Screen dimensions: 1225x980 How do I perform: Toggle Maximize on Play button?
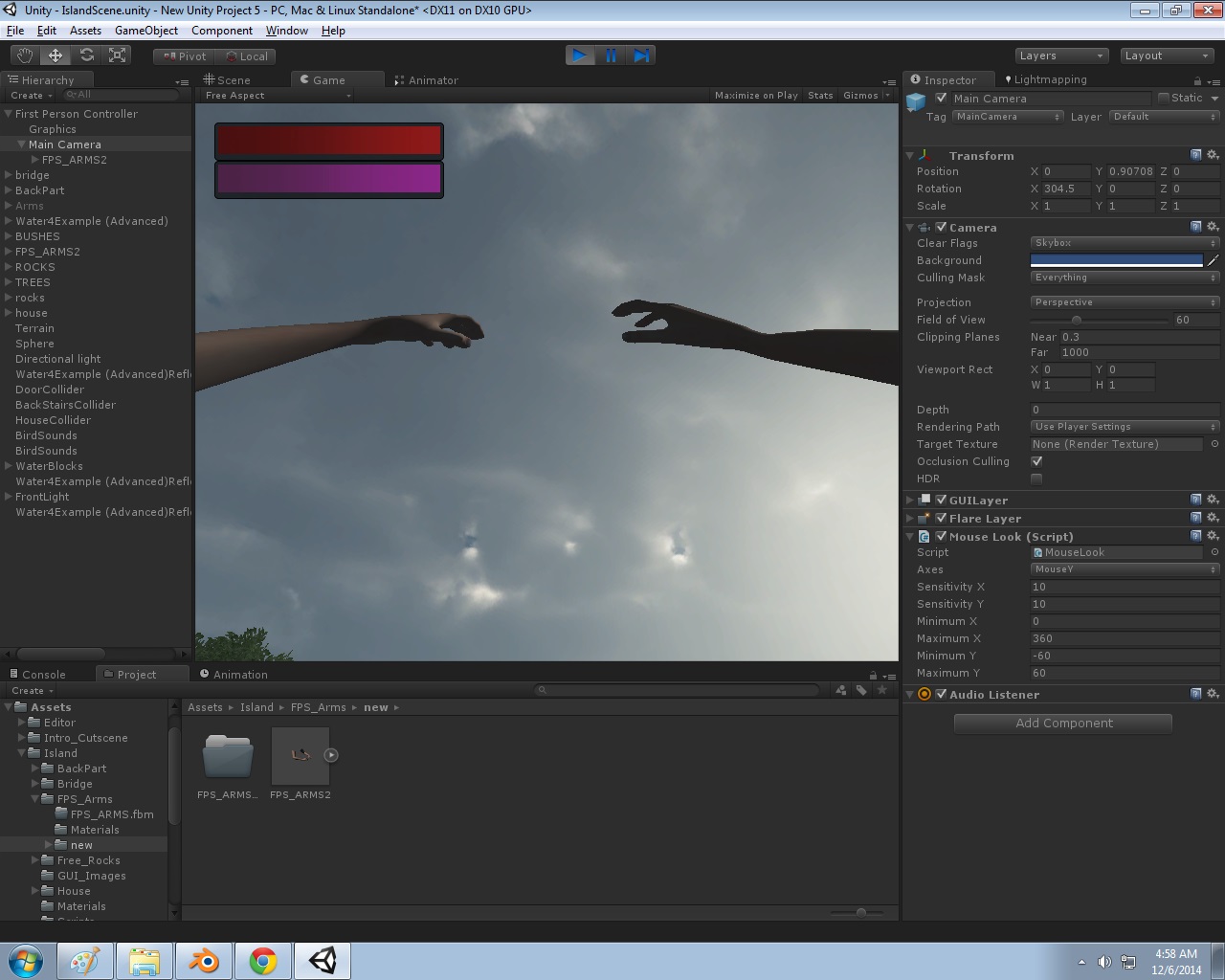pos(756,96)
